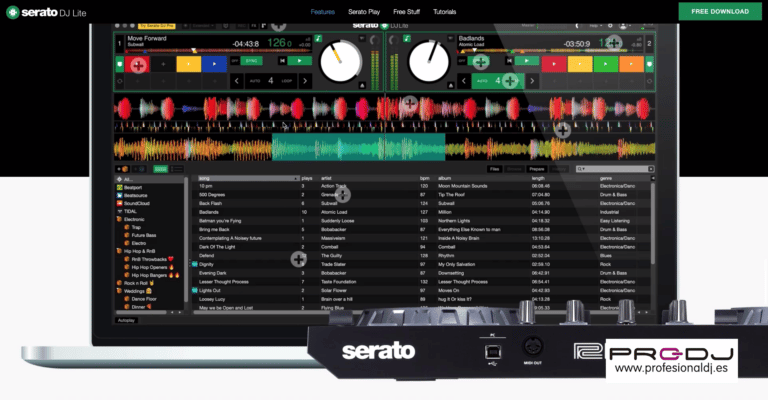Click deck 1 virtual platter
The height and width of the screenshot is (400, 768).
click(340, 62)
